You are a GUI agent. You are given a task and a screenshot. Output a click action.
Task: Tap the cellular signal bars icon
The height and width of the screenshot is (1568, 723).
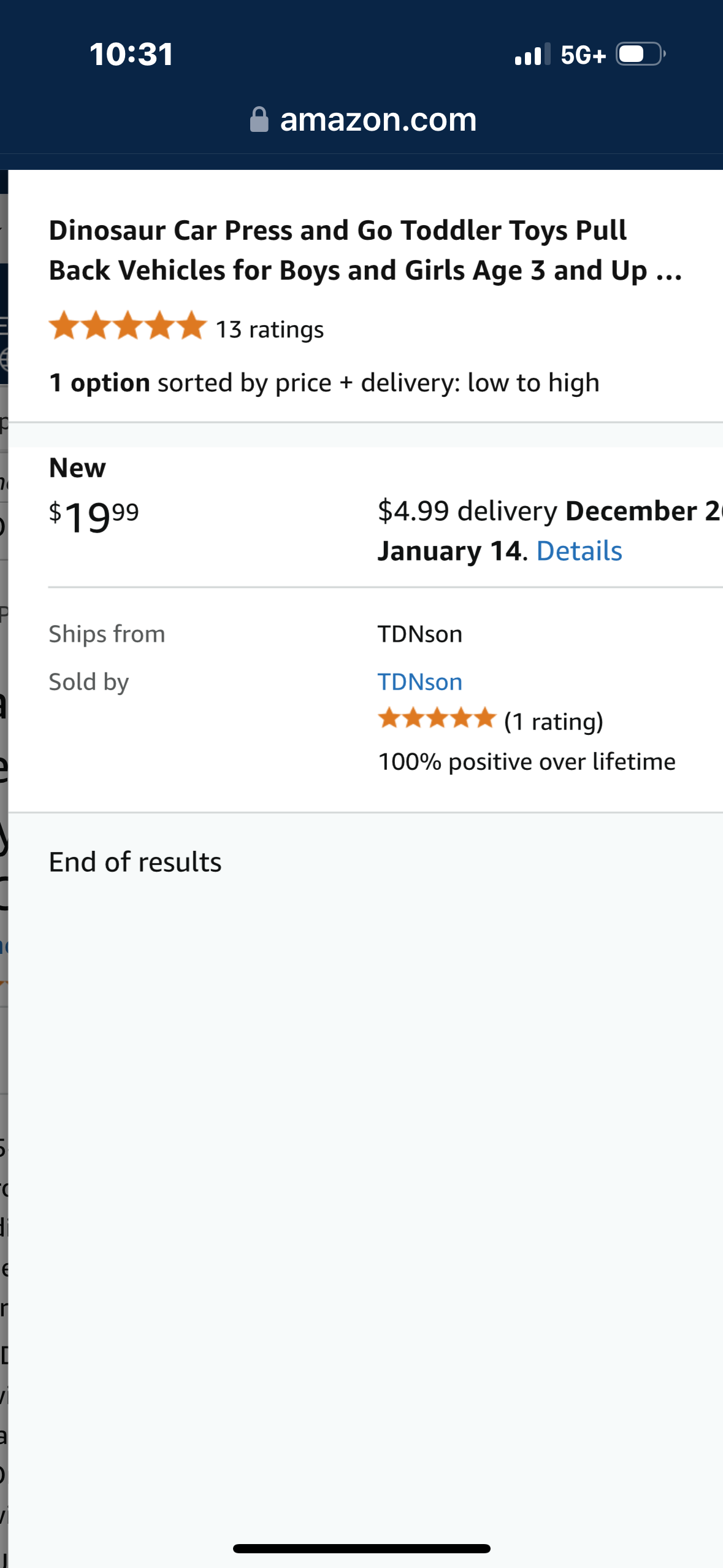pyautogui.click(x=532, y=55)
